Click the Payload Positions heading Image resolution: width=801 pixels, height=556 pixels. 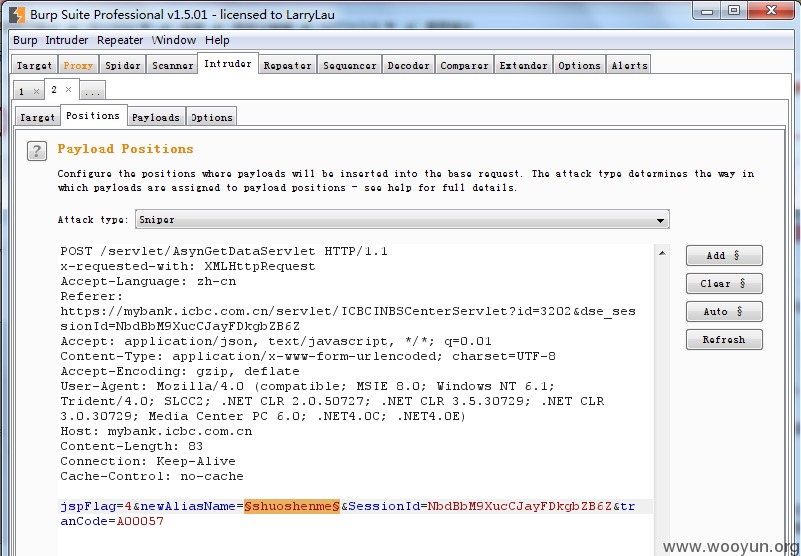coord(125,149)
